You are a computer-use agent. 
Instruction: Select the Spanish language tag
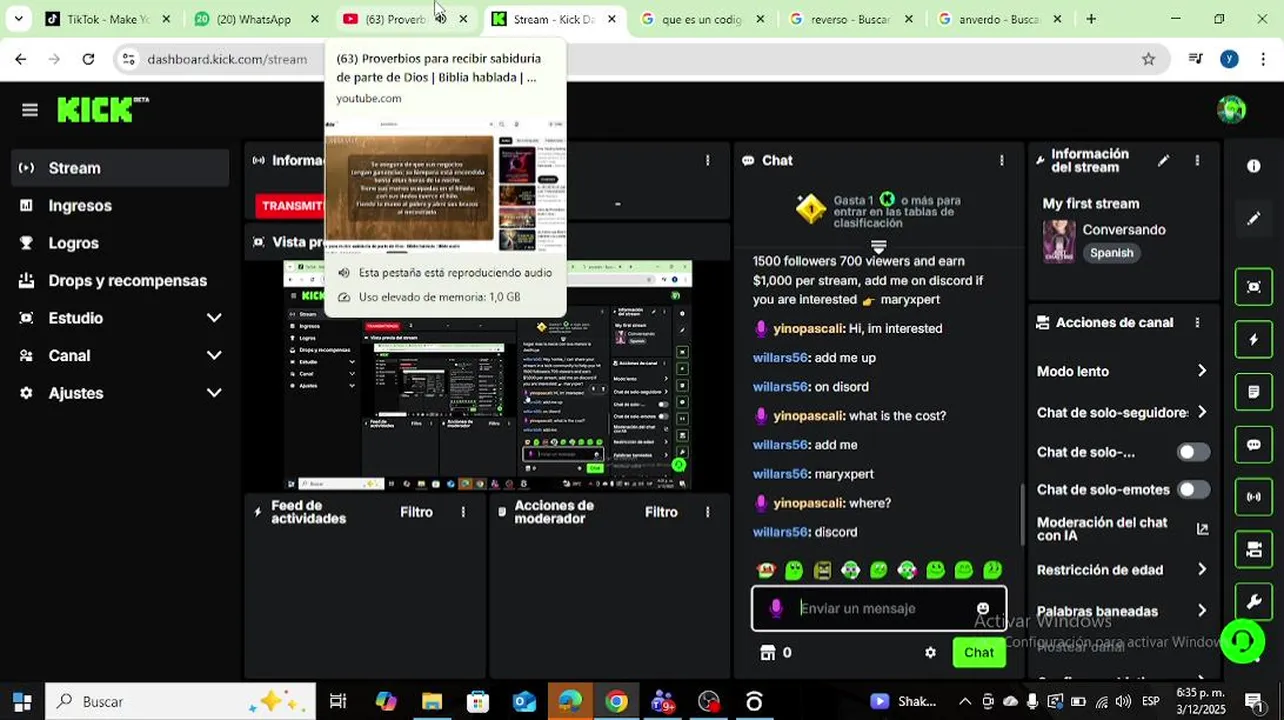coord(1111,253)
